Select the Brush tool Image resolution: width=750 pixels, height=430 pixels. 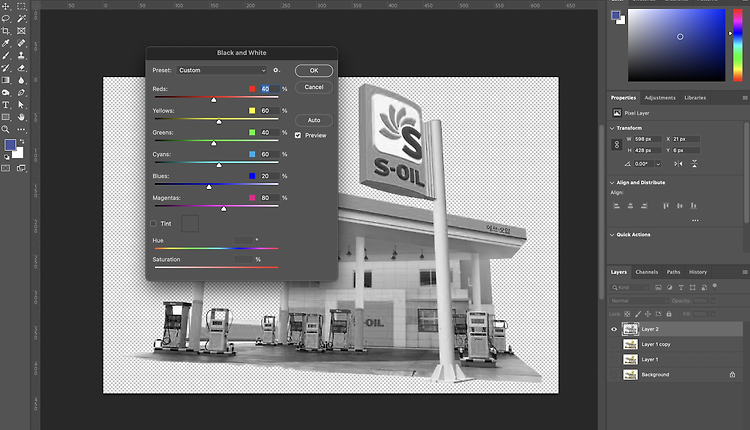(x=6, y=55)
